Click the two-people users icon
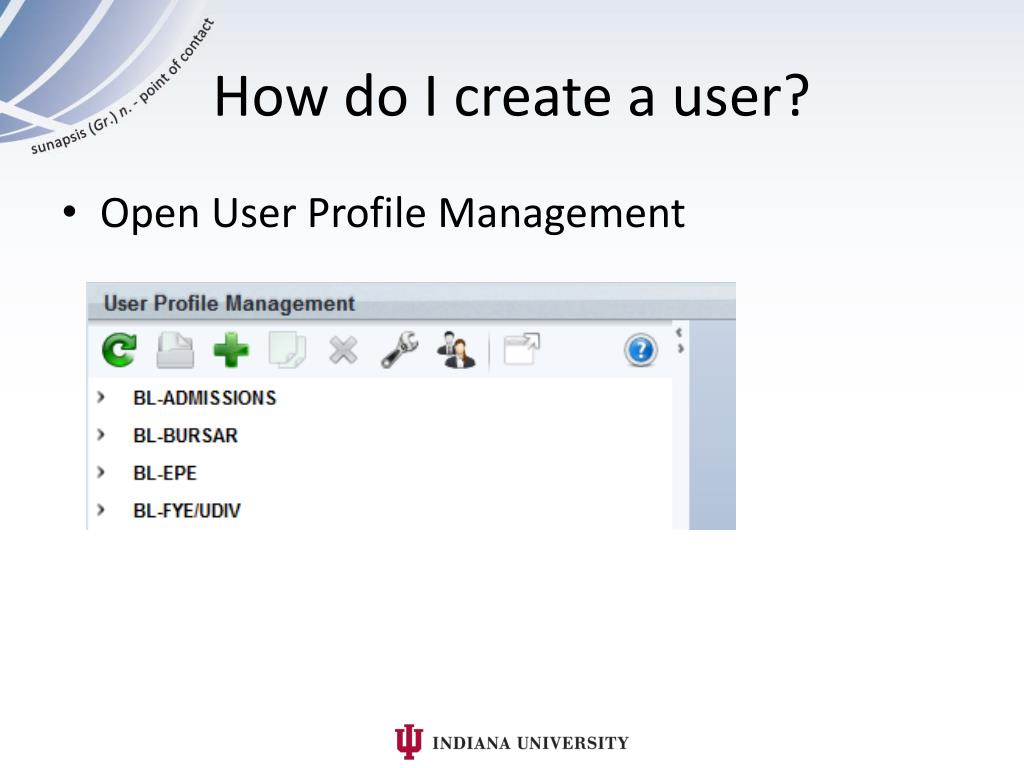 pos(456,350)
